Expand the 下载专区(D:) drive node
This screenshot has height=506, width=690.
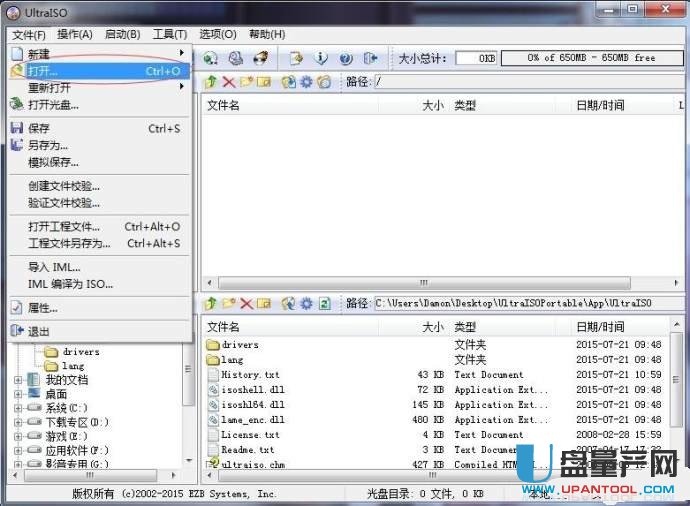pos(18,423)
